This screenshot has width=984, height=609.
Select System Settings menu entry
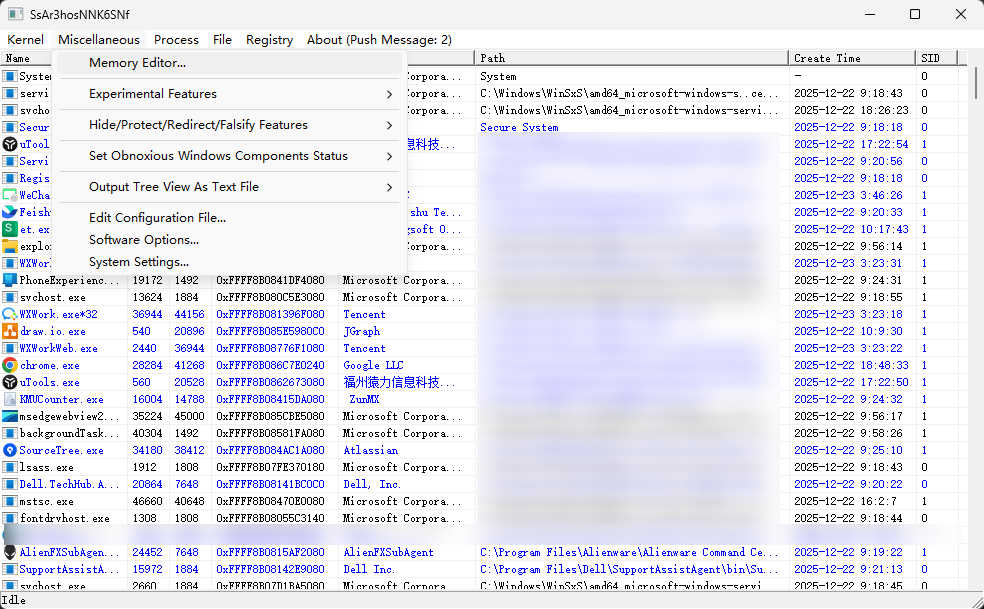138,262
